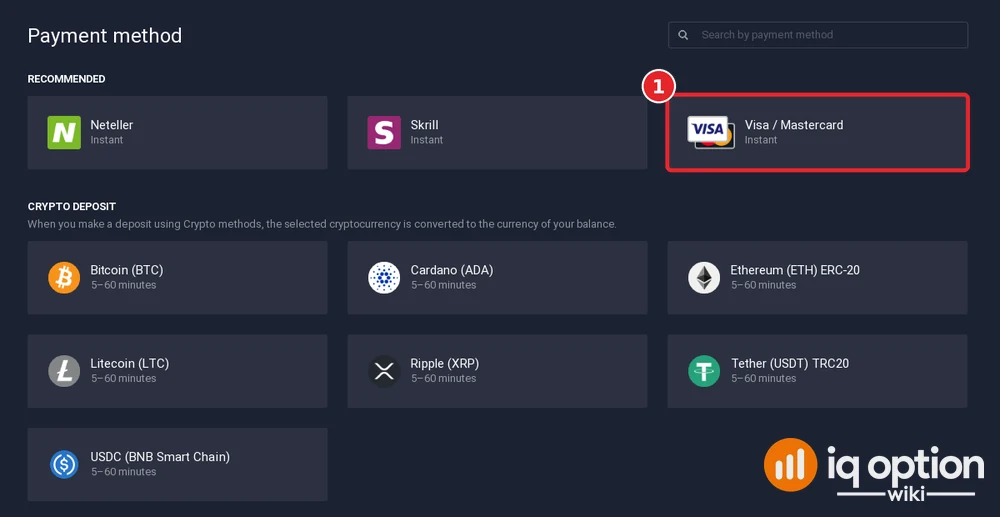The image size is (1000, 517).
Task: Click the gray Litecoin logo icon
Action: (64, 371)
